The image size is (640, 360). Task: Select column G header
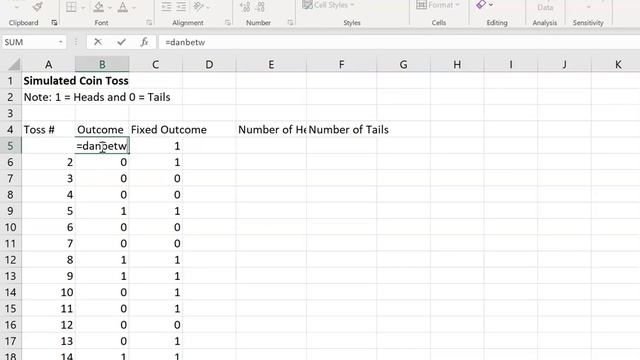[403, 64]
